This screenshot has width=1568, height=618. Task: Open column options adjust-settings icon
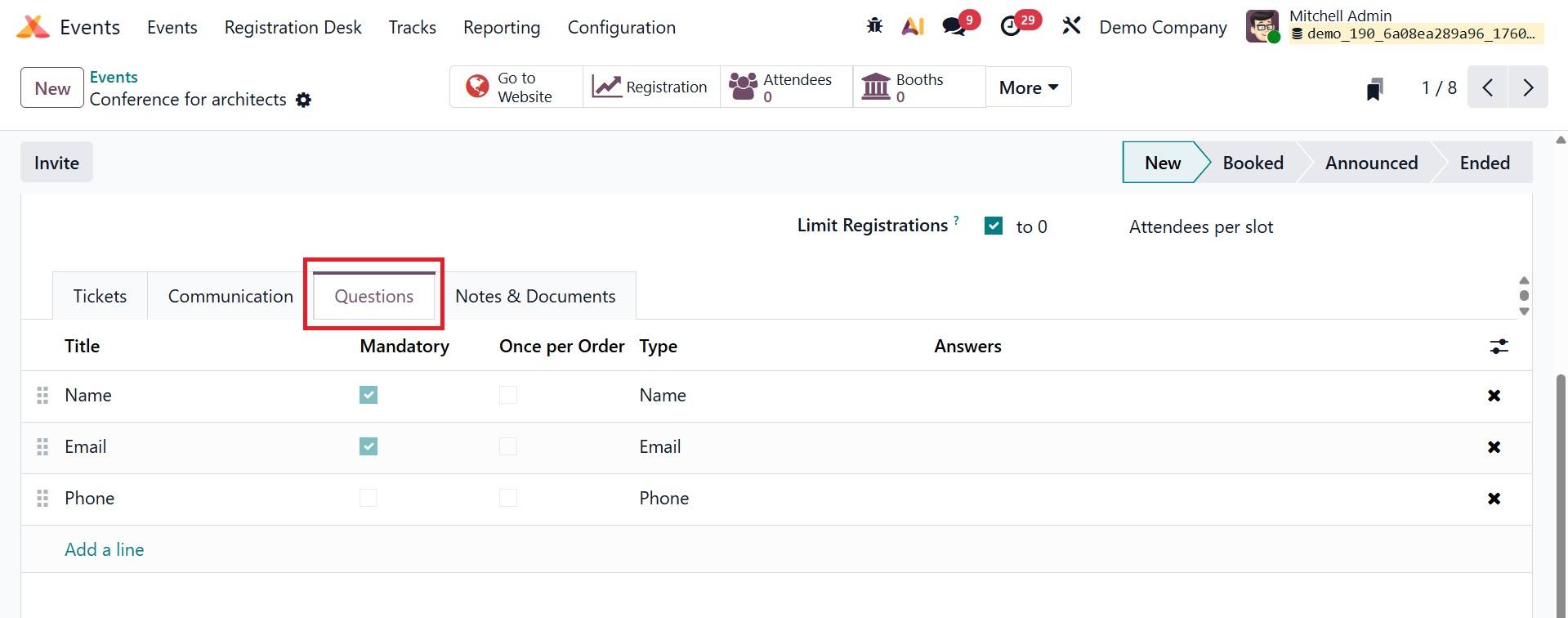pyautogui.click(x=1499, y=347)
